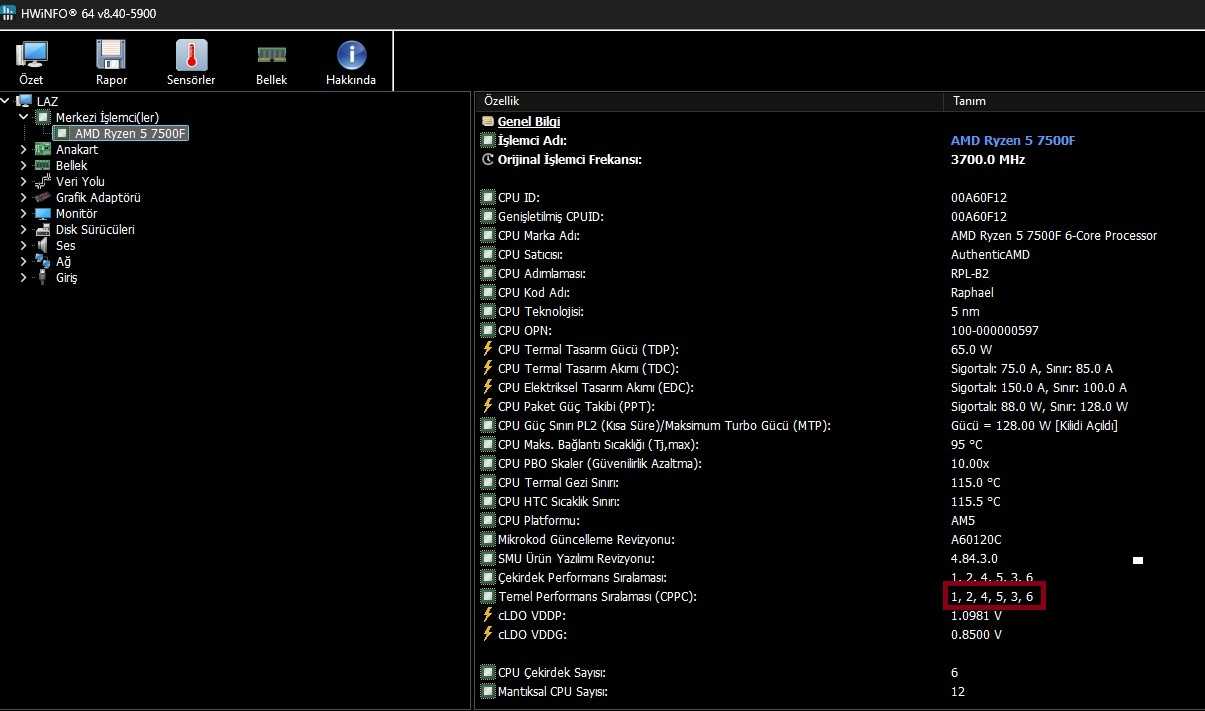The image size is (1205, 711).
Task: Click lightning icon beside cLDO VDDG
Action: point(488,634)
